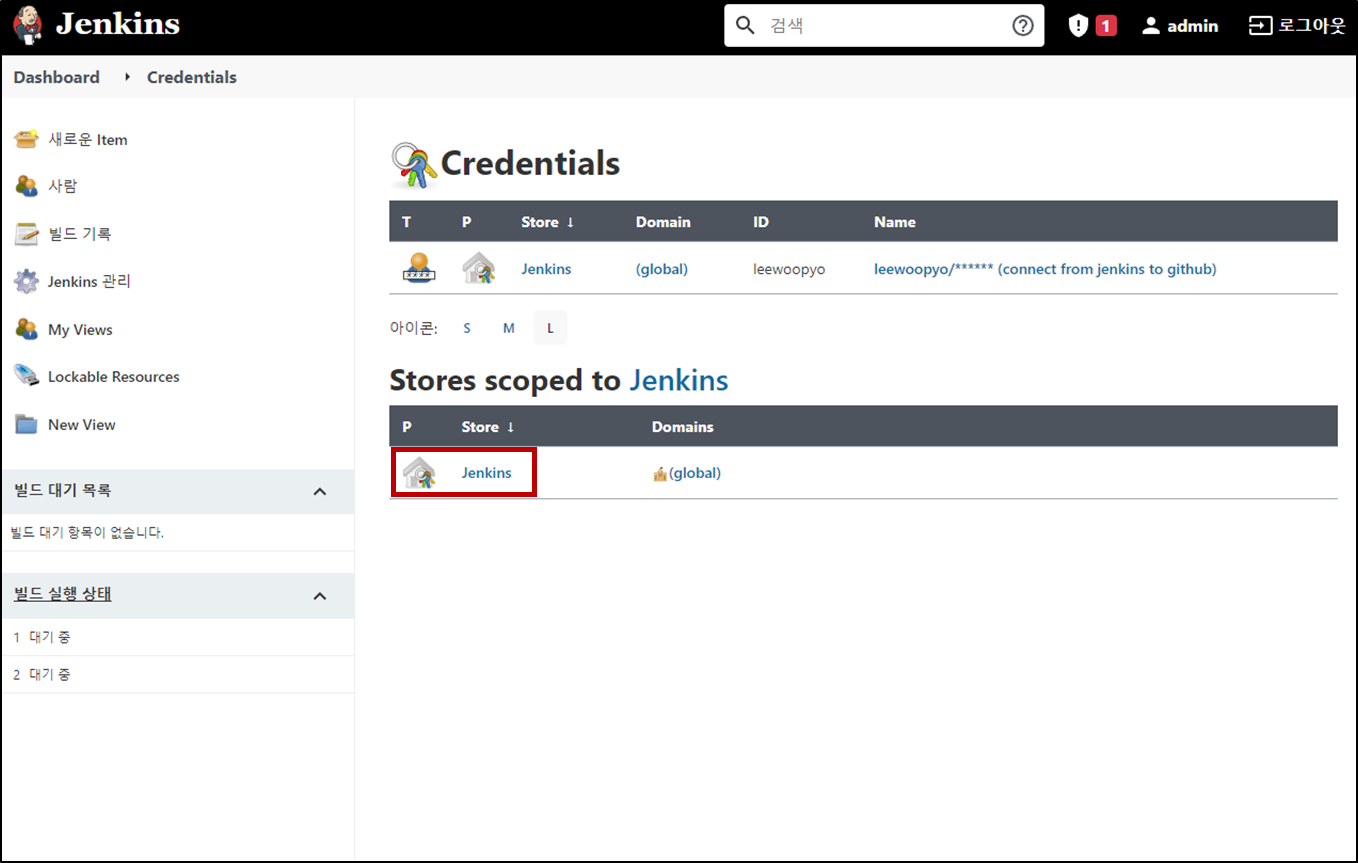Click the logout arrow icon
Screen dimensions: 1358x863
pyautogui.click(x=1260, y=26)
